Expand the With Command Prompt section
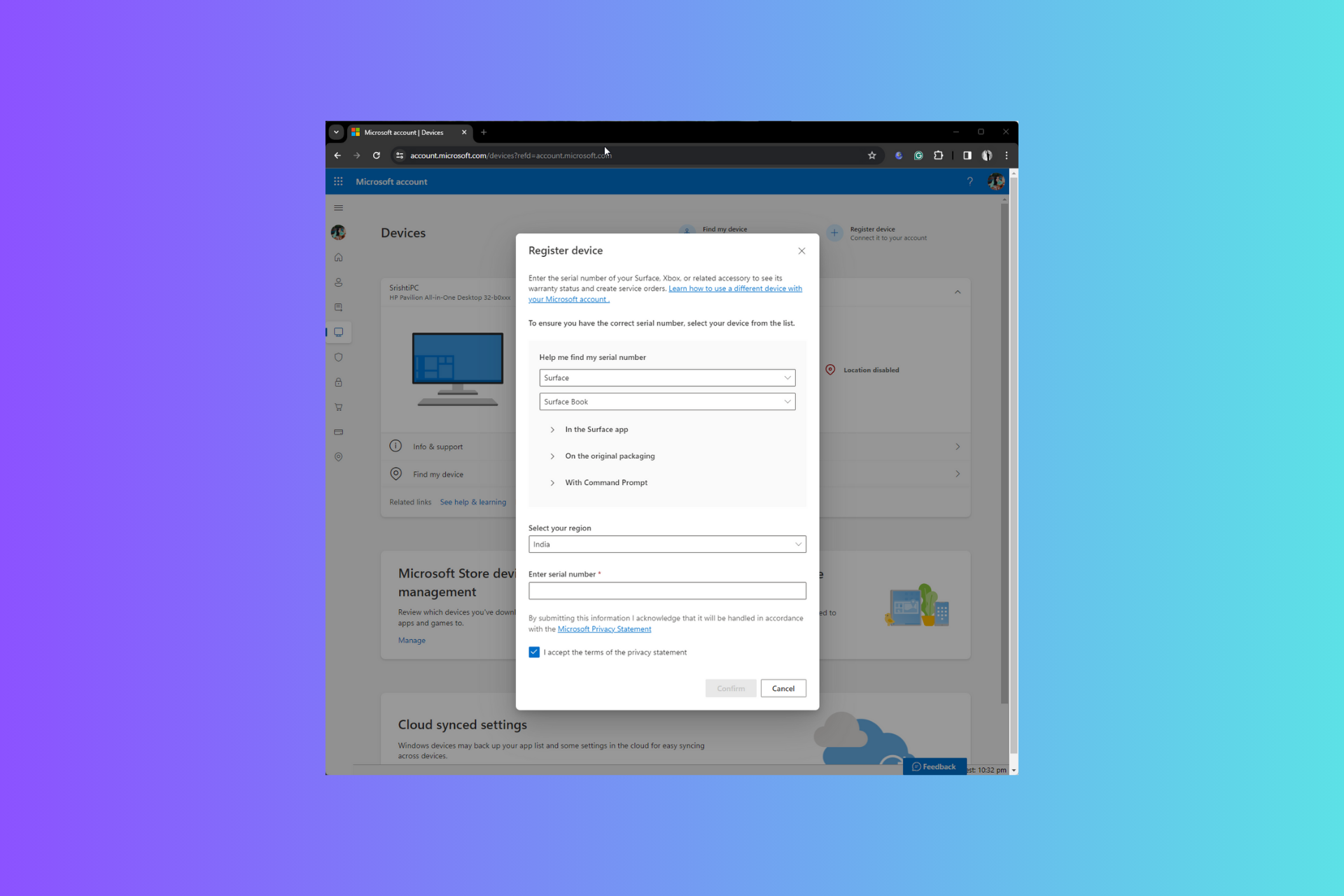Viewport: 1344px width, 896px height. click(605, 483)
